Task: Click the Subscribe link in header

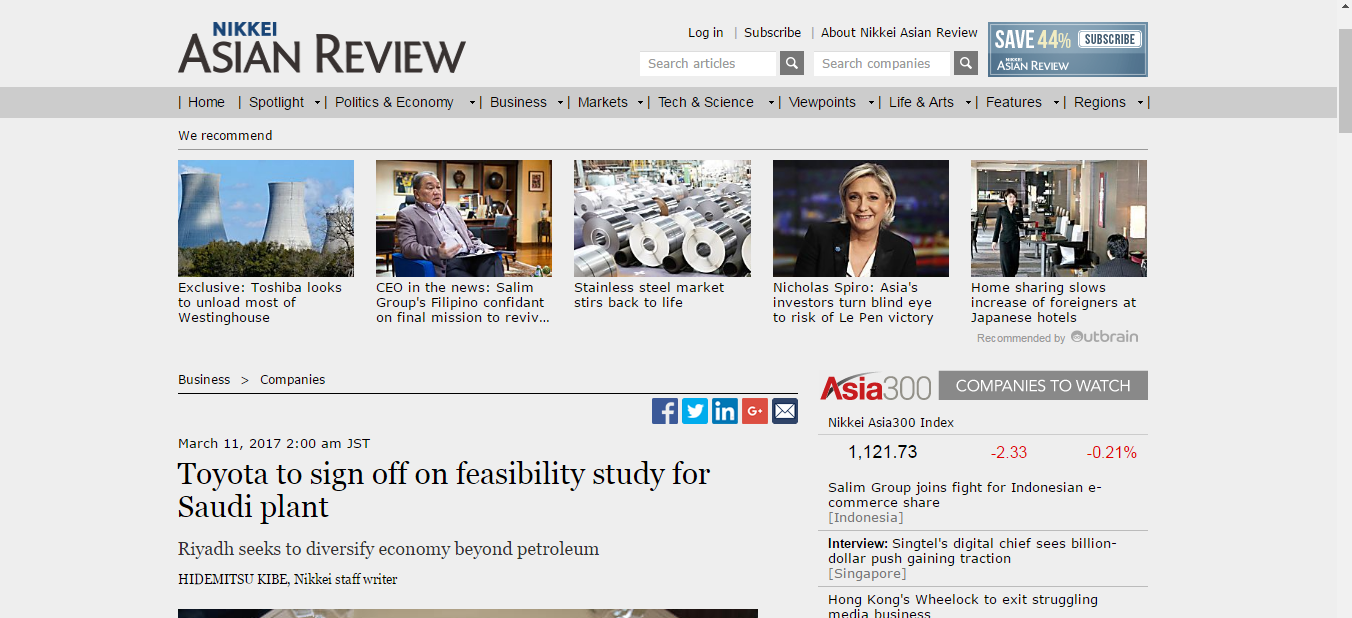Action: [x=772, y=33]
